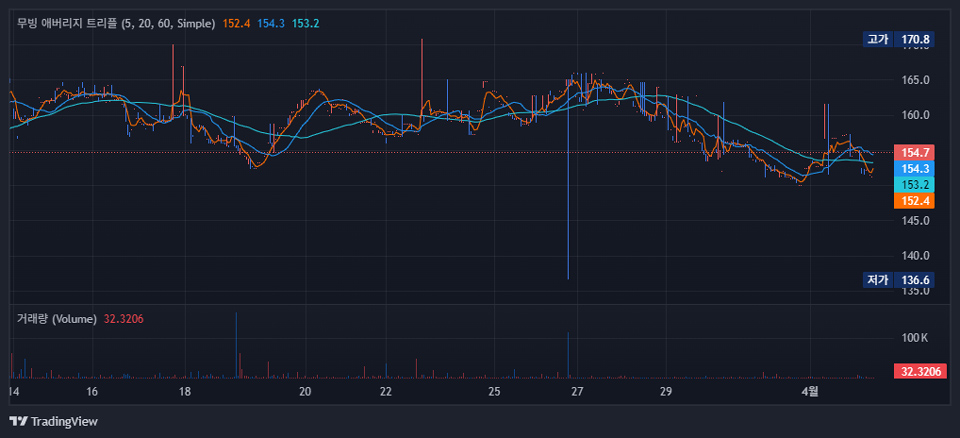Click the teal 153.2 legend value
The width and height of the screenshot is (960, 438).
click(x=306, y=23)
